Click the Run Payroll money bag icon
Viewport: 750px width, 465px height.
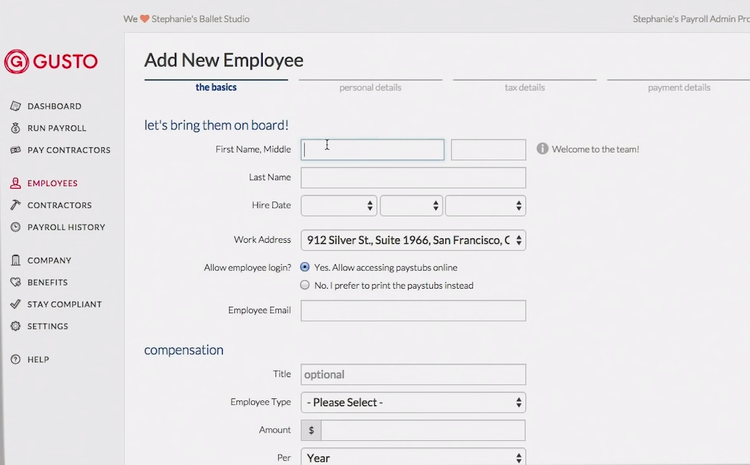point(16,128)
